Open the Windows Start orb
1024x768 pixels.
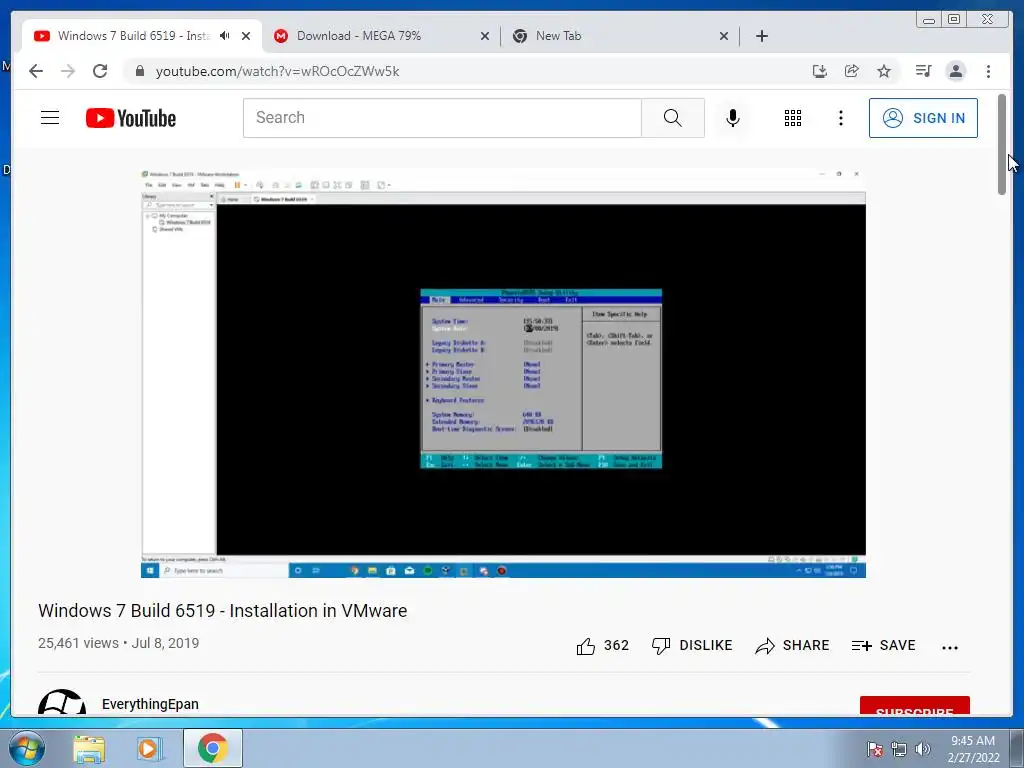(x=27, y=748)
